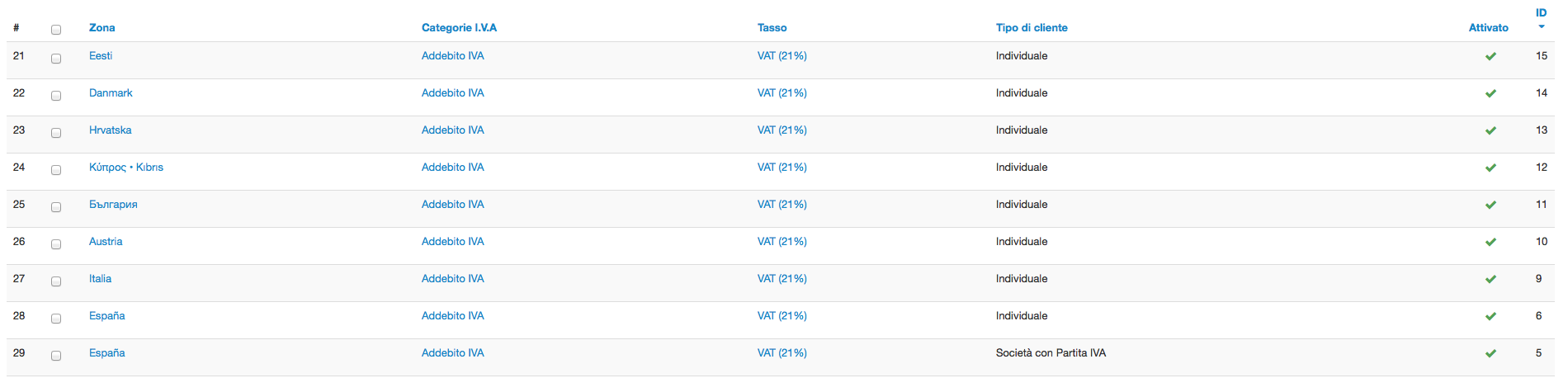Check the select-all checkbox in header
This screenshot has height=378, width=1568.
coord(56,30)
